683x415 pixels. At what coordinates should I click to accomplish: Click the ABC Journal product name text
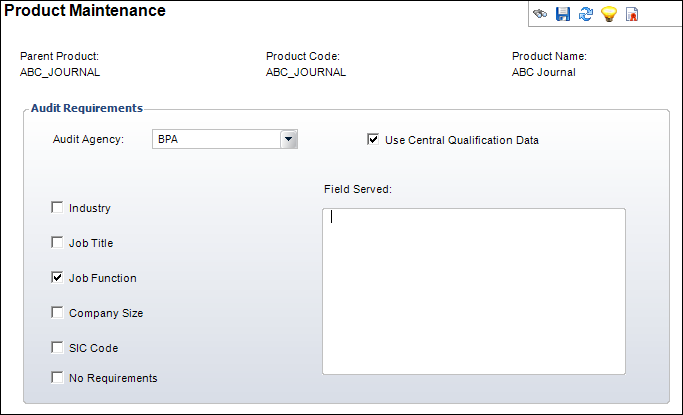543,72
